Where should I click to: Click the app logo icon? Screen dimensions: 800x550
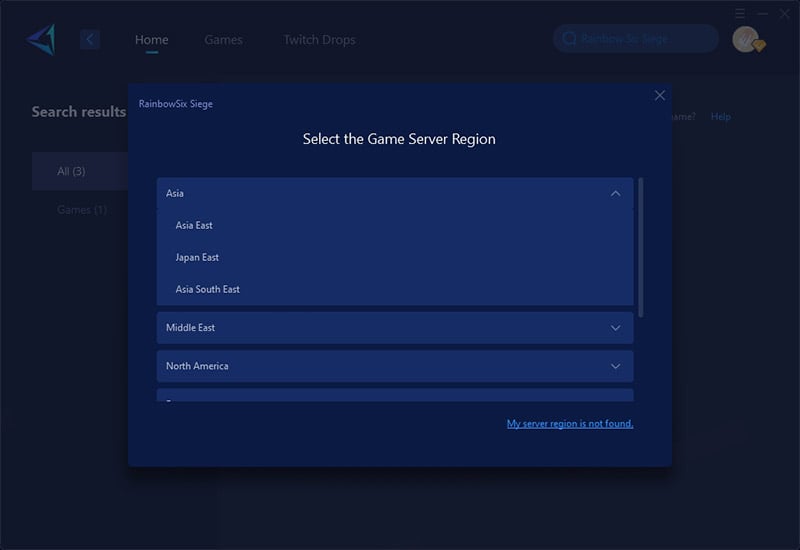click(41, 39)
